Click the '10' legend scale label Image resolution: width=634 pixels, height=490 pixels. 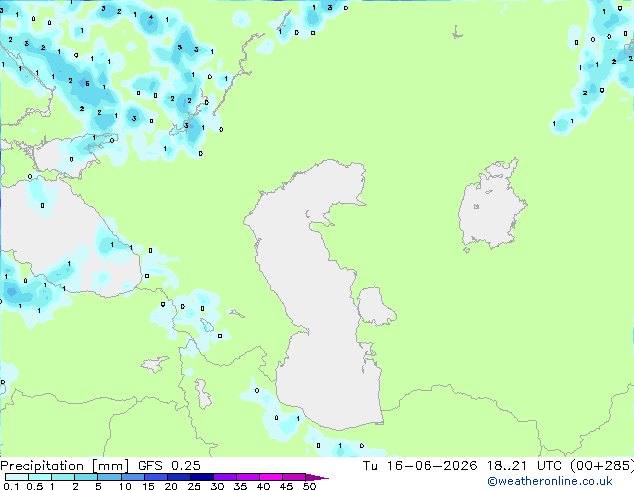[x=125, y=486]
